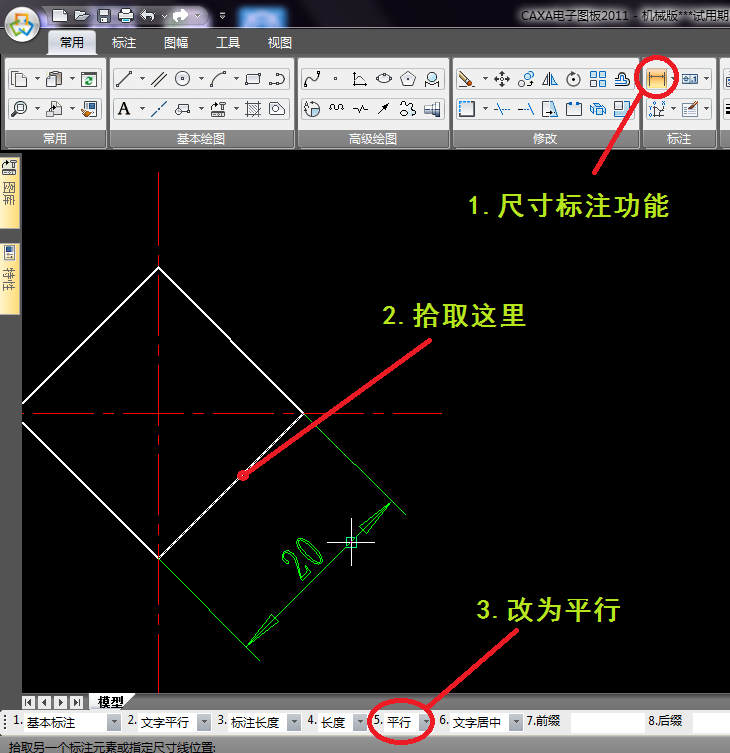Screen dimensions: 730x753
Task: Open the 5. 平行 dropdown arrow
Action: point(425,722)
